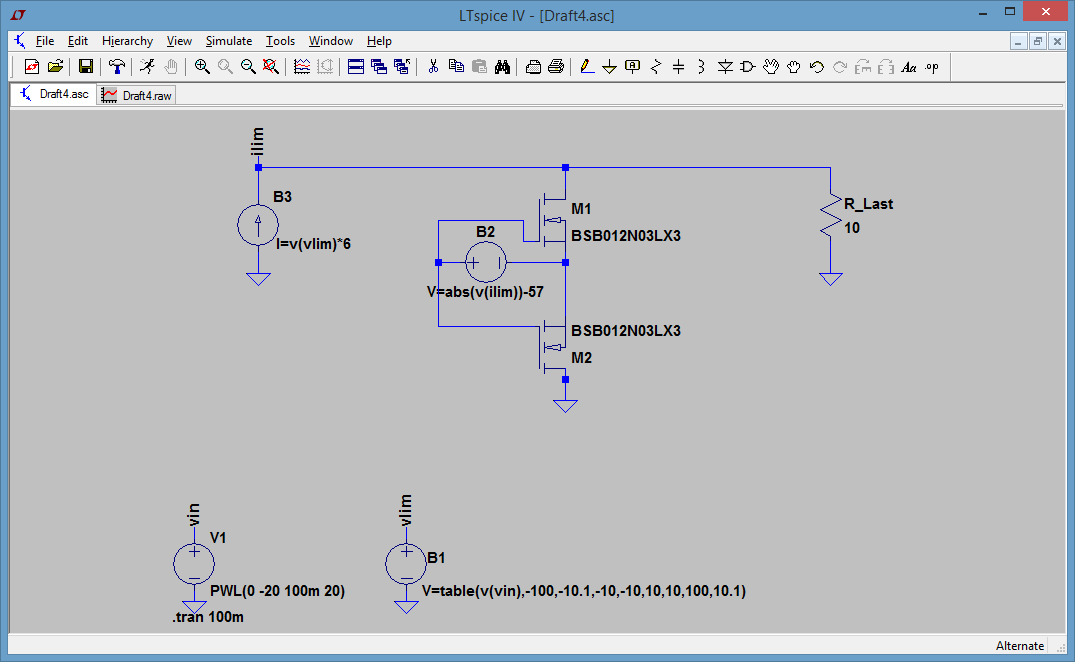Select the Cut scissors tool
The height and width of the screenshot is (662, 1075).
[x=433, y=66]
